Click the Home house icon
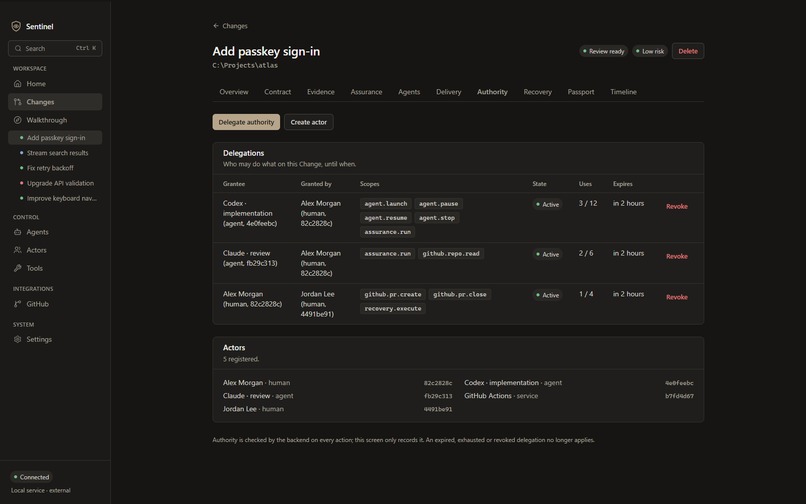Image resolution: width=806 pixels, height=504 pixels. (17, 83)
